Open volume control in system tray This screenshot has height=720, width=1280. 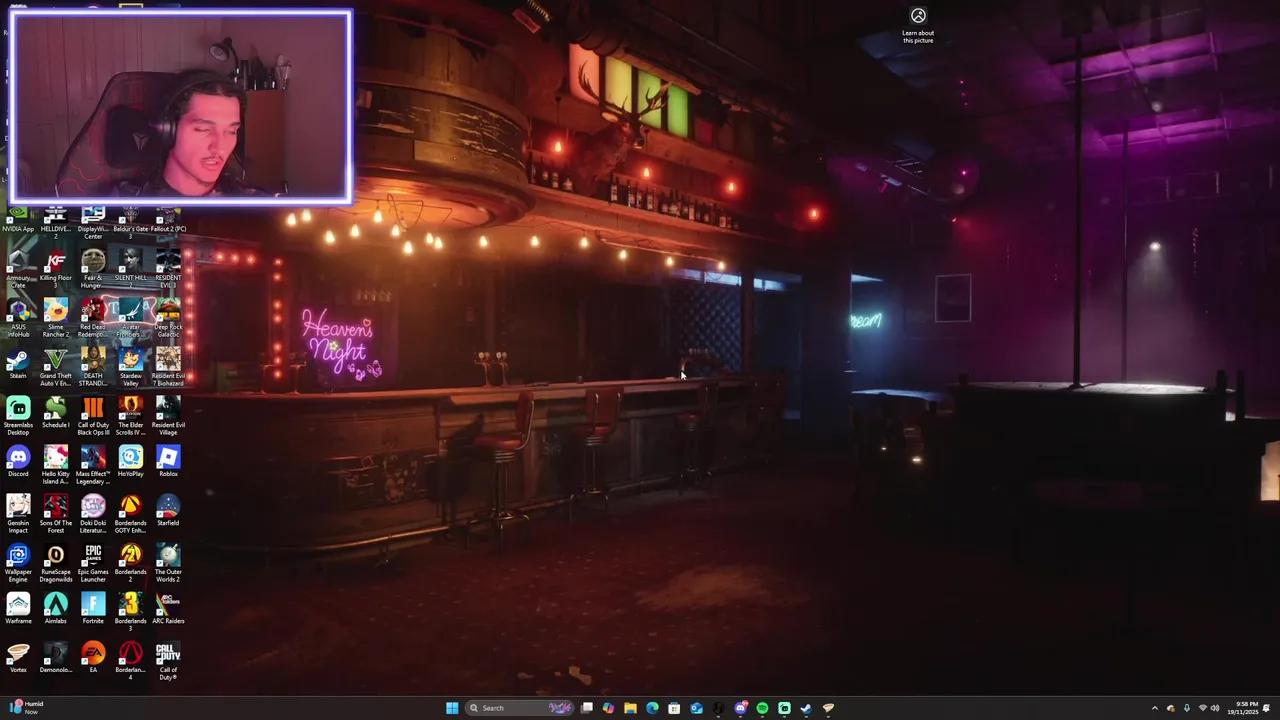pos(1215,708)
